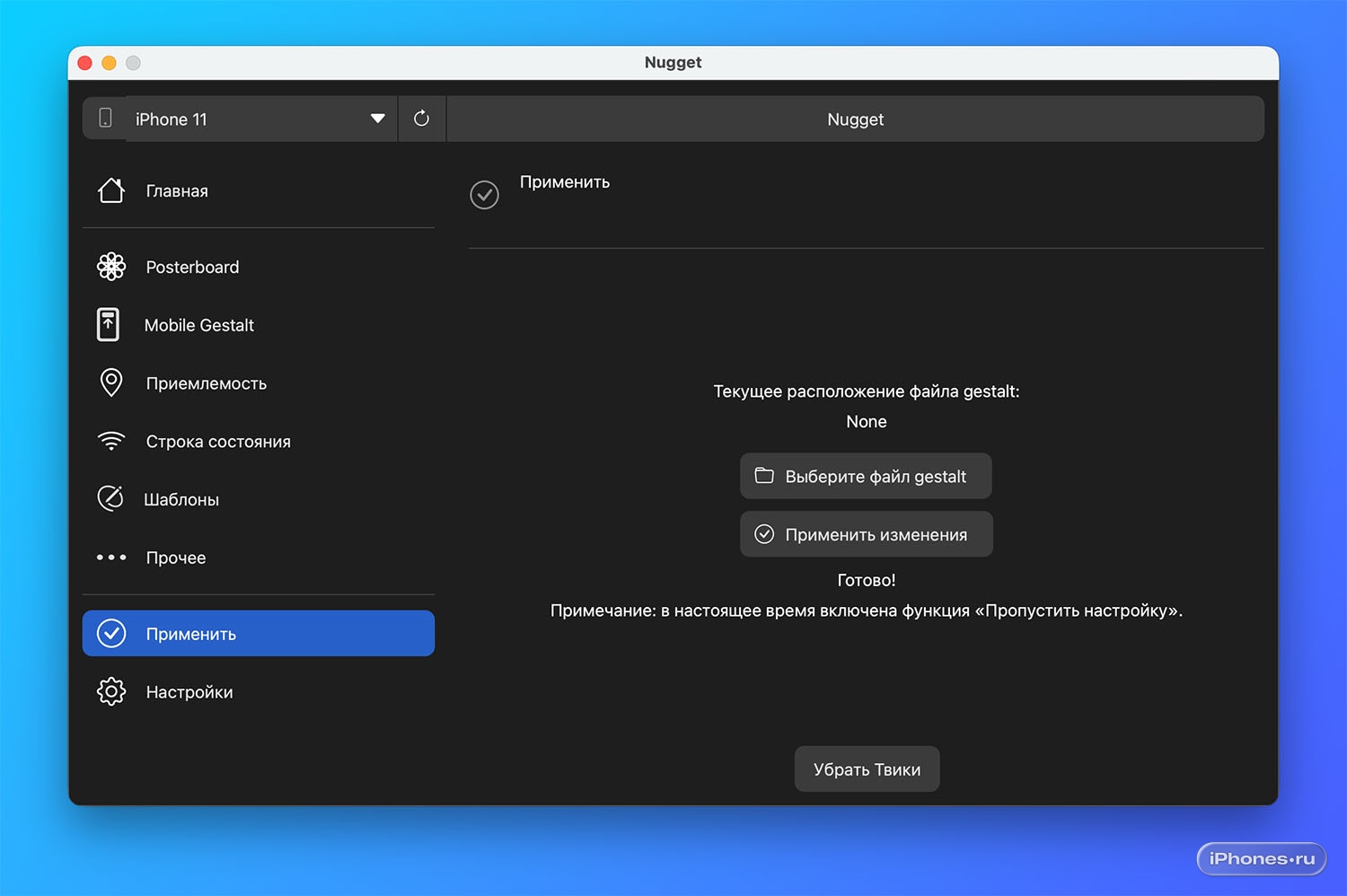This screenshot has height=896, width=1347.
Task: Click the Убрать Твики button
Action: click(867, 769)
